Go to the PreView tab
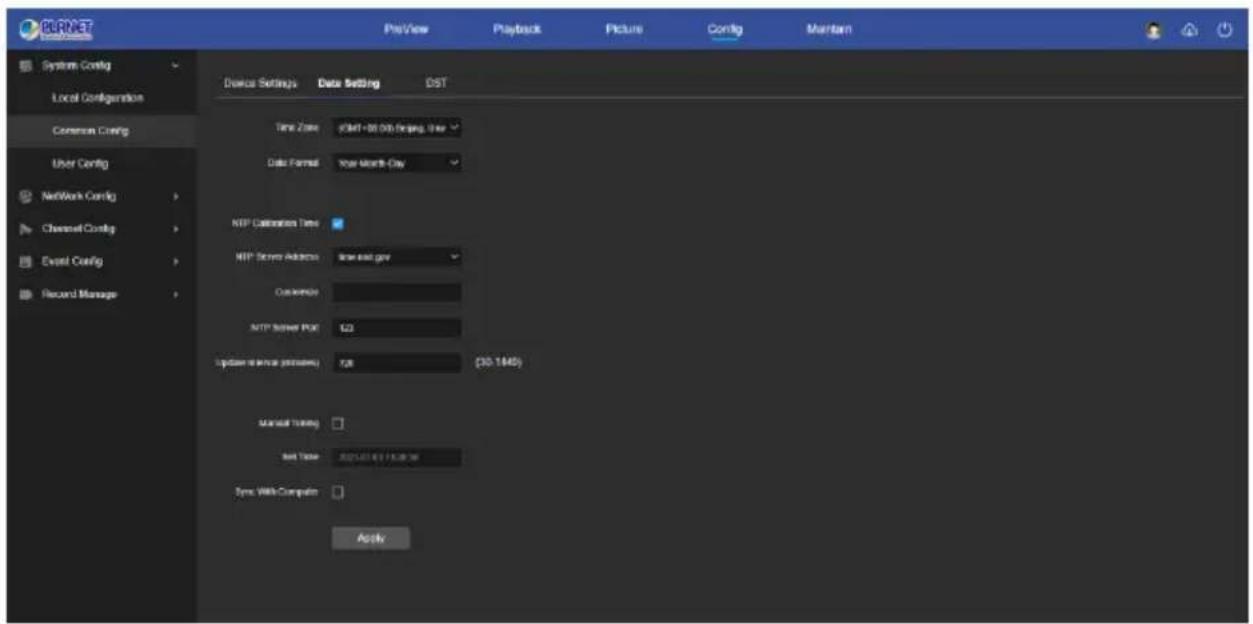 click(406, 30)
